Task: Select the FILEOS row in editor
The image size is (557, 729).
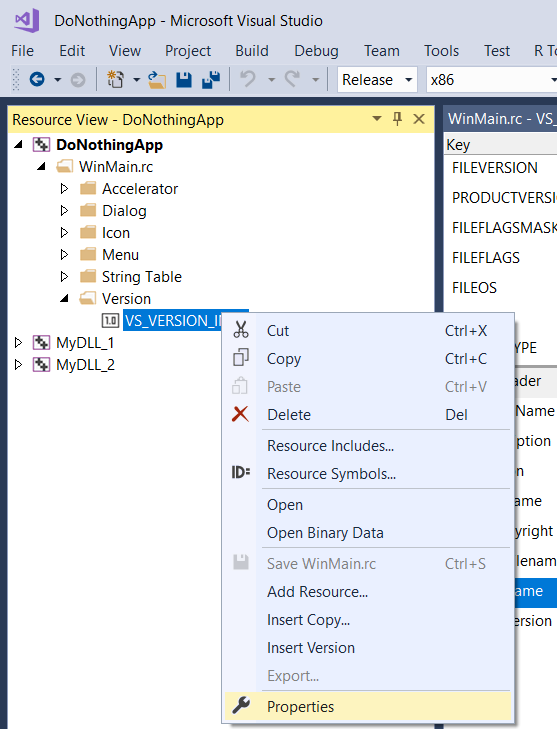Action: point(501,287)
